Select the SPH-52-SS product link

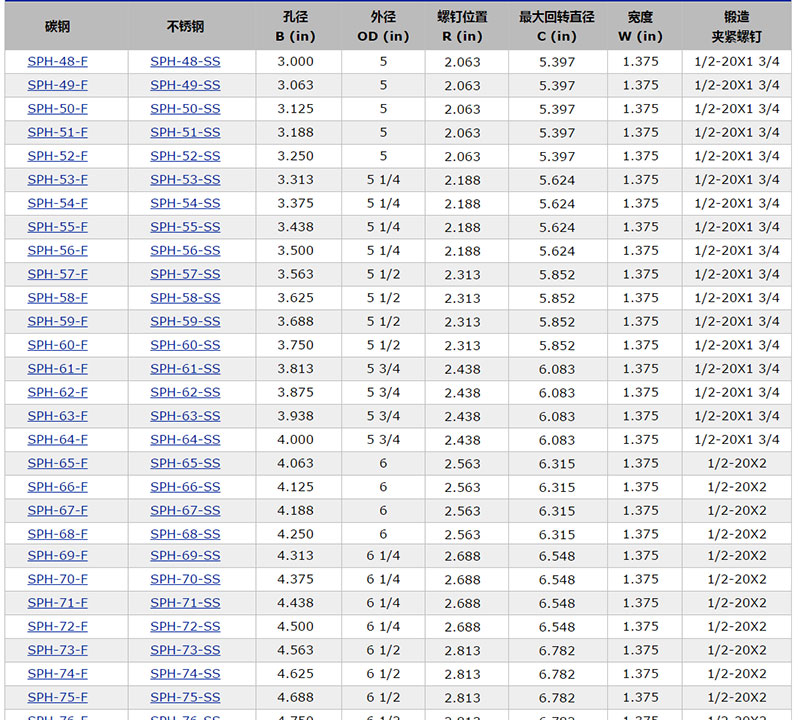tap(185, 156)
